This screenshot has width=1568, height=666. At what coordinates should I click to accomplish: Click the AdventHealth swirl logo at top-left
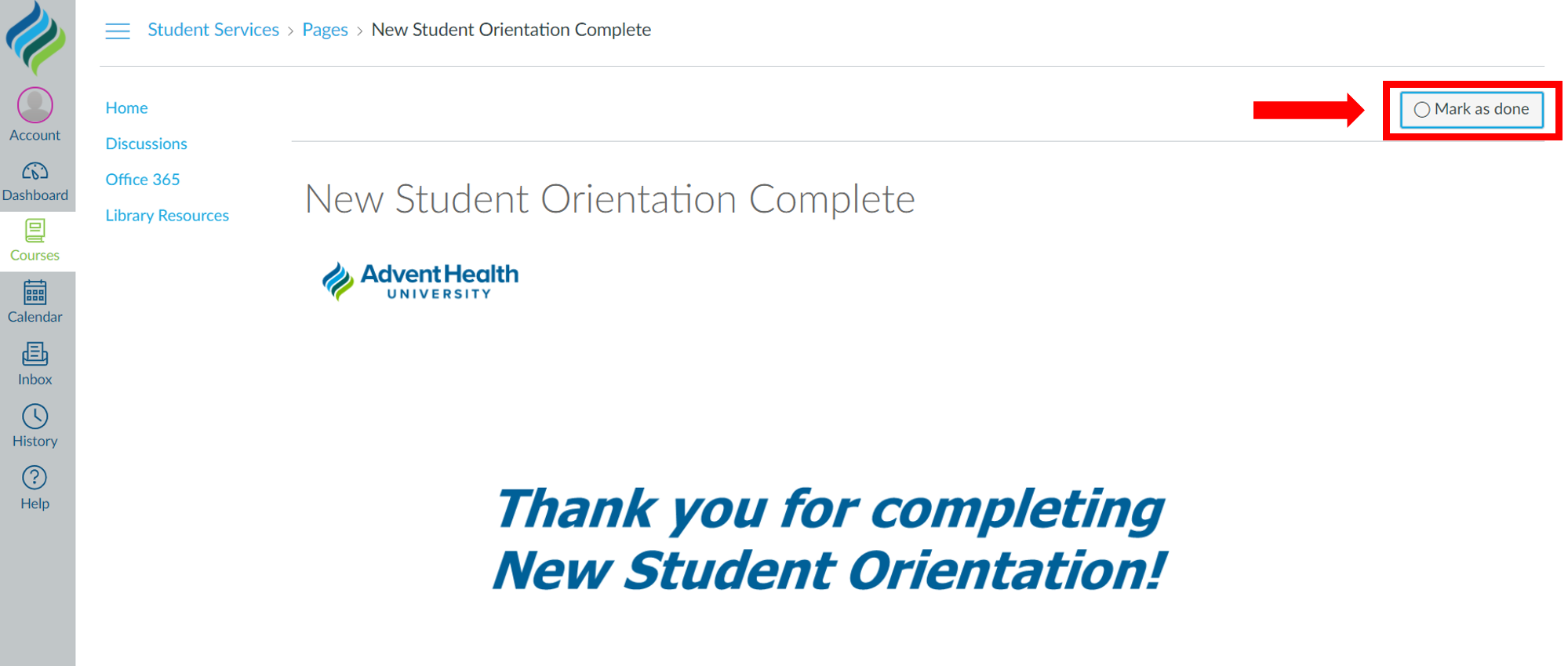click(x=35, y=37)
